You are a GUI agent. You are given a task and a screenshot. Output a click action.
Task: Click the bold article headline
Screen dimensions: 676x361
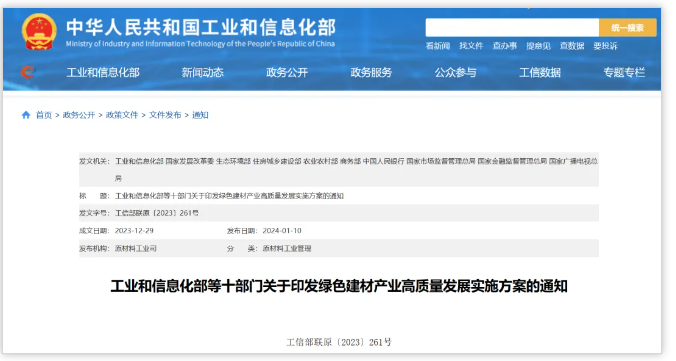(x=339, y=286)
